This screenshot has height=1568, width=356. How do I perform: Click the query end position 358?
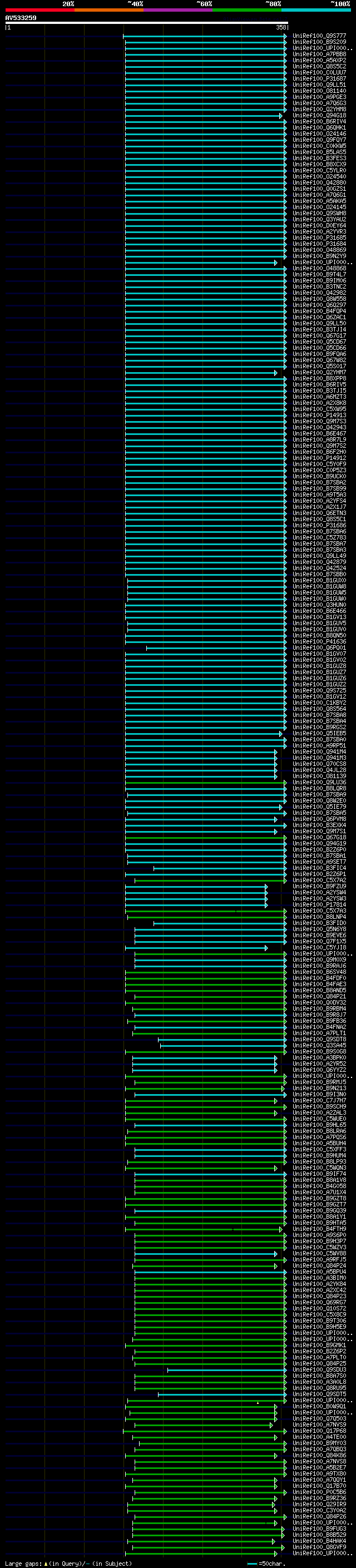(281, 27)
